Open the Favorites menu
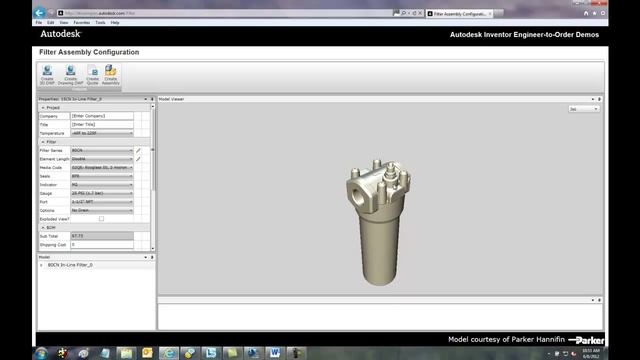The height and width of the screenshot is (360, 640). pos(82,22)
